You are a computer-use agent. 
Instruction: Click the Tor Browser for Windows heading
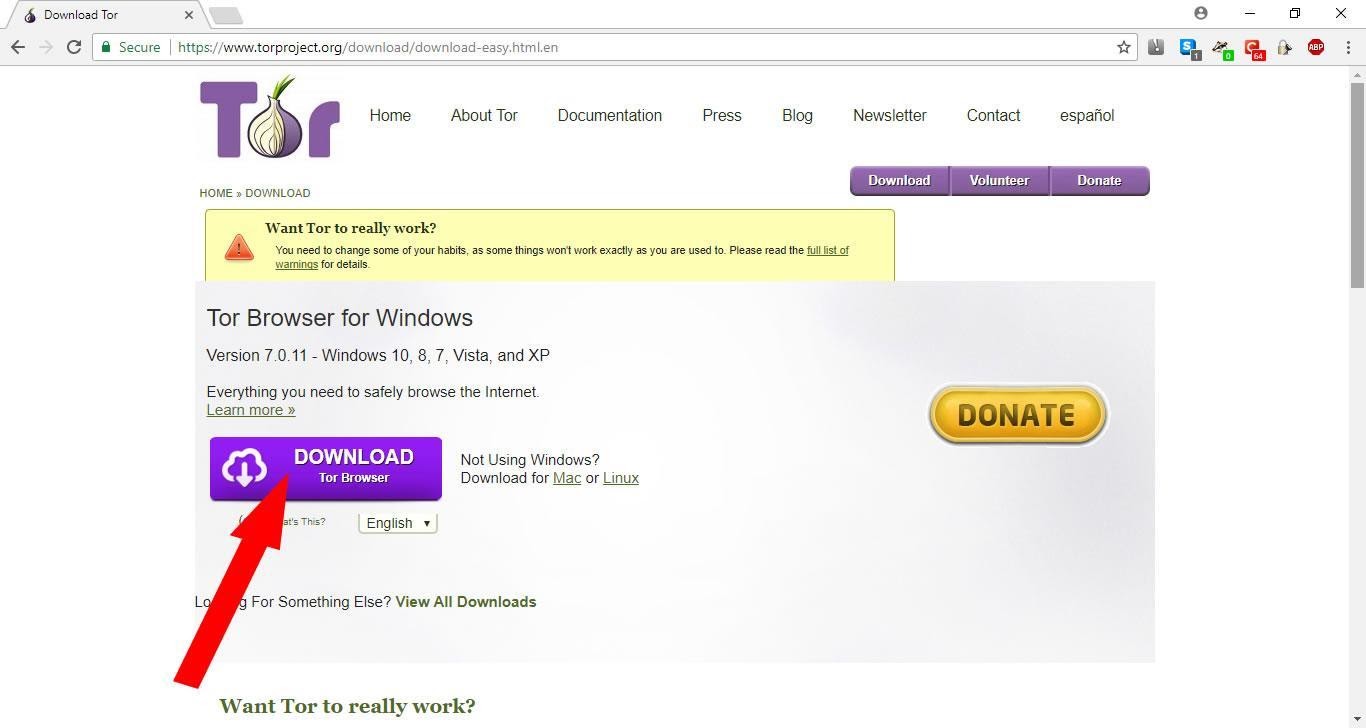pyautogui.click(x=340, y=318)
